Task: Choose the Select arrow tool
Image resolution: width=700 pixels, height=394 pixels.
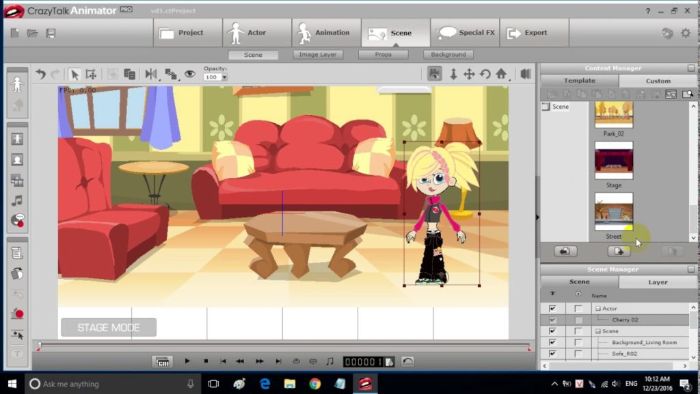Action: (75, 74)
